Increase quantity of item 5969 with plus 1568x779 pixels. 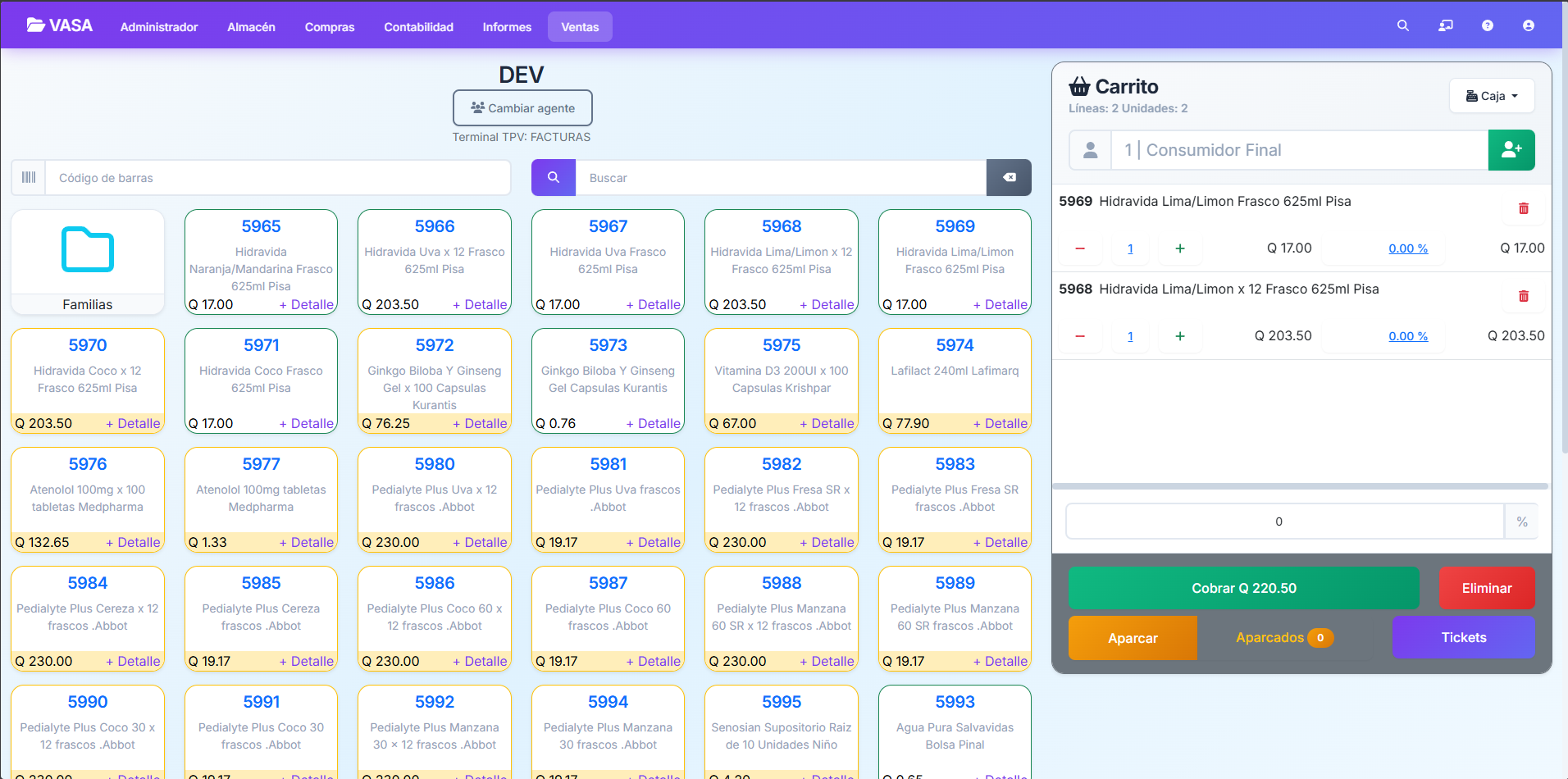(1179, 248)
